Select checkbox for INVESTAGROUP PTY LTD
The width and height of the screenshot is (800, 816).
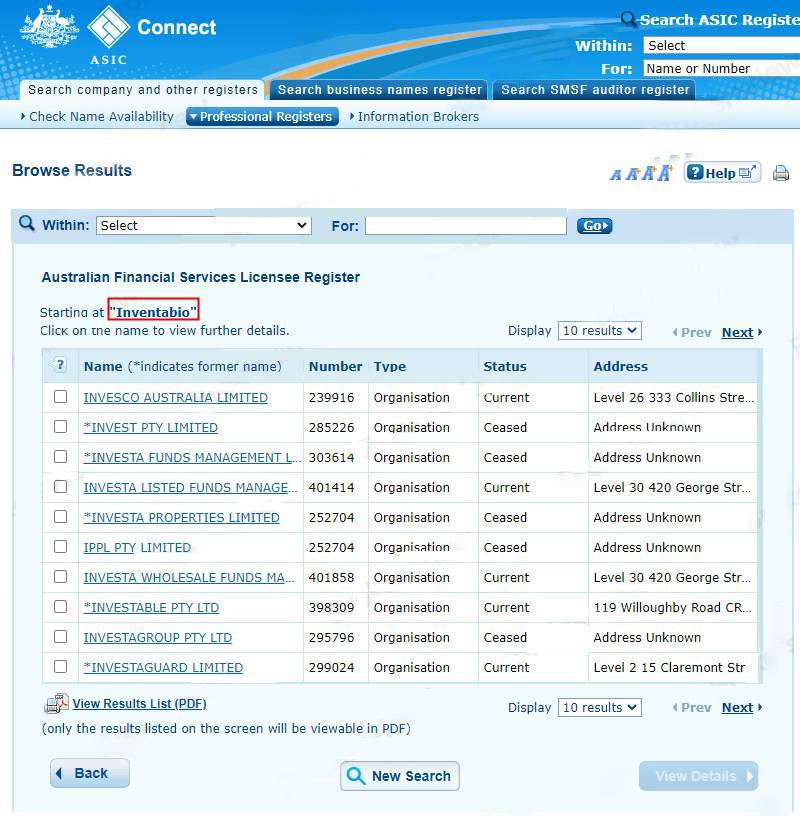[x=60, y=636]
